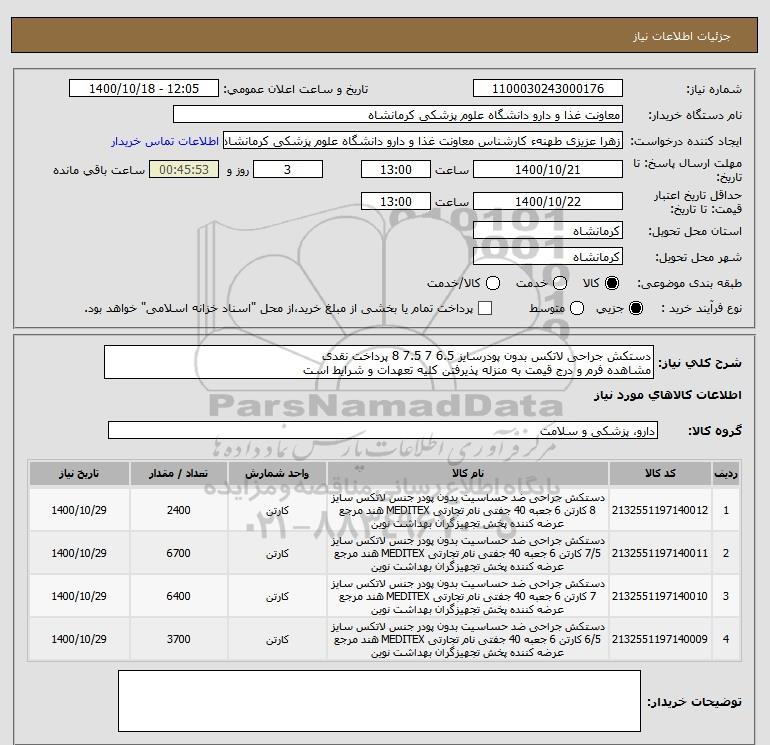Click the شماره نیاز field 1100030243000176

click(x=548, y=89)
